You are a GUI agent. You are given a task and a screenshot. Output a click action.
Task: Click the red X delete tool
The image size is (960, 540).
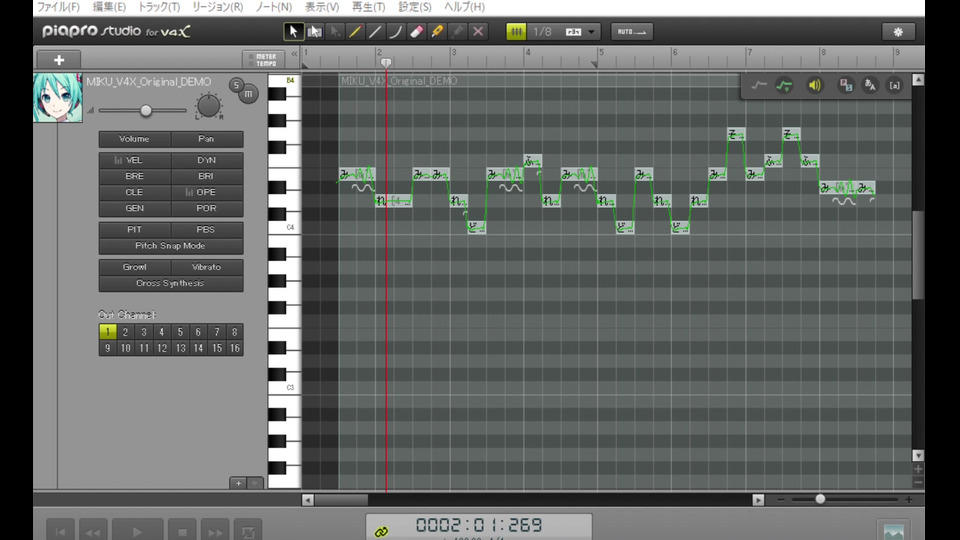click(x=478, y=31)
